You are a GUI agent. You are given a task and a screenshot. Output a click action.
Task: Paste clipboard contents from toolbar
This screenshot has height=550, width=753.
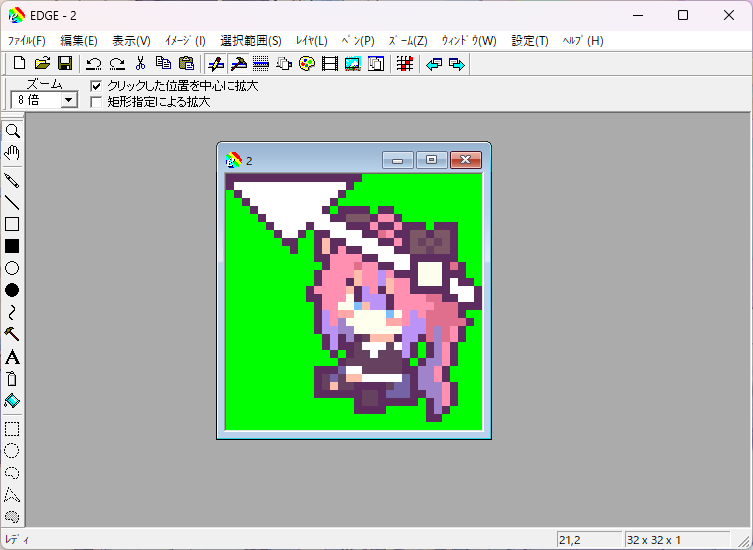tap(186, 63)
